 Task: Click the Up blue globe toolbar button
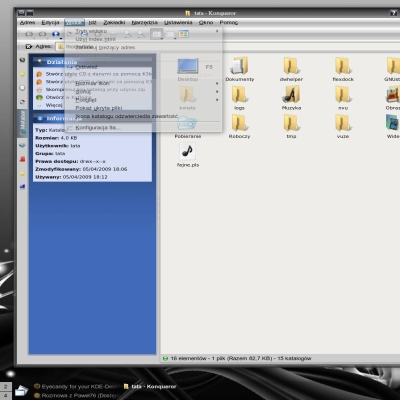coord(55,34)
